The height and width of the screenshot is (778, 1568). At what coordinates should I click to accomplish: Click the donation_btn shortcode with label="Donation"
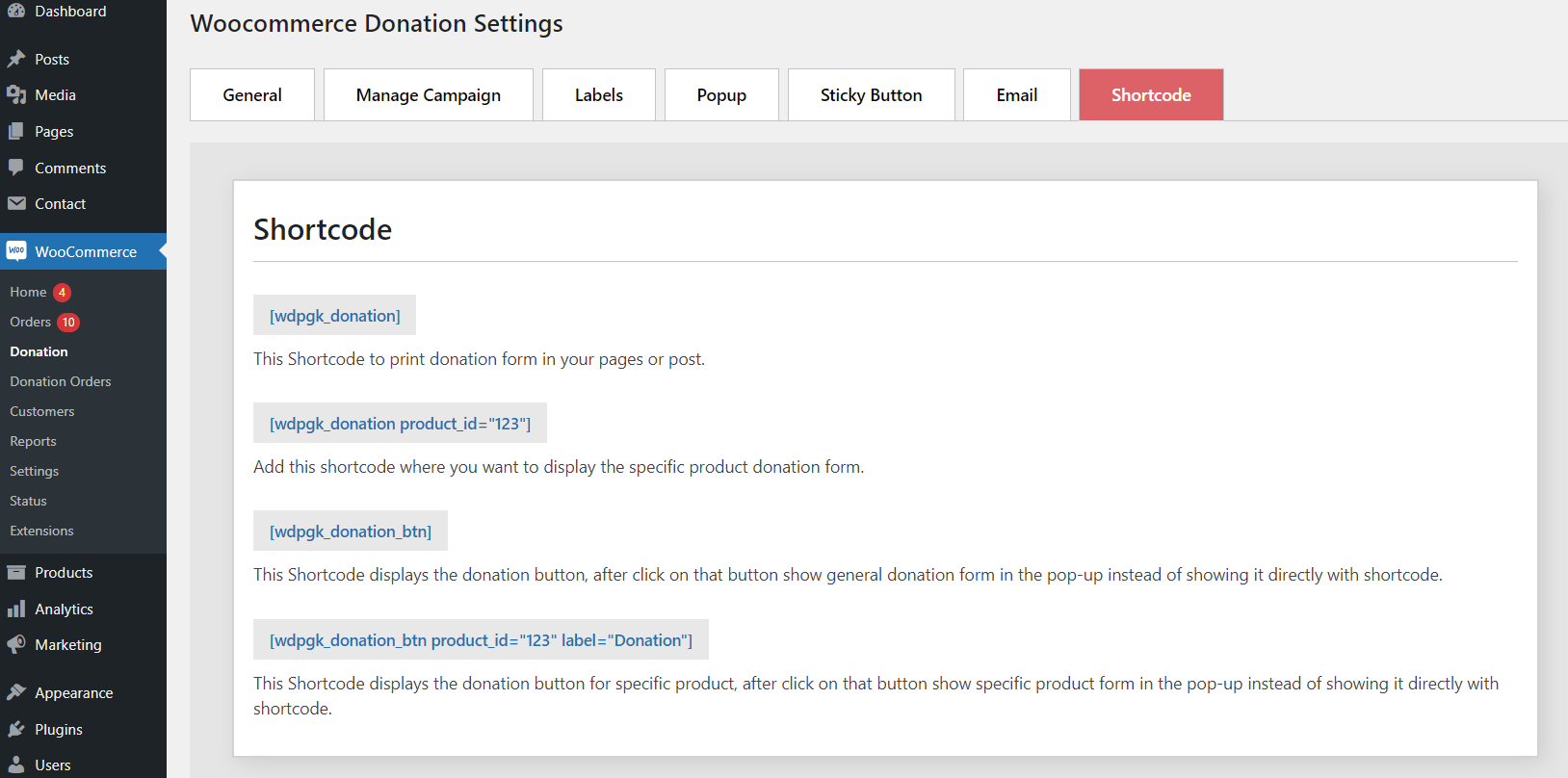[481, 639]
